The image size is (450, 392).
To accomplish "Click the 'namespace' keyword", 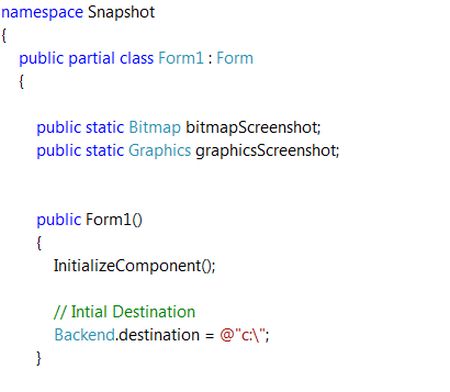I will click(x=42, y=13).
